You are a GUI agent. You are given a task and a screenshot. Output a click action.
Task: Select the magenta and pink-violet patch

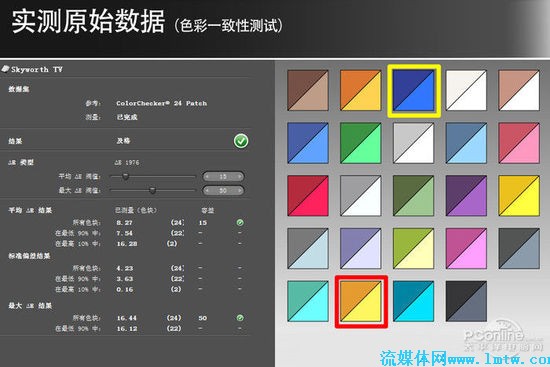(466, 248)
